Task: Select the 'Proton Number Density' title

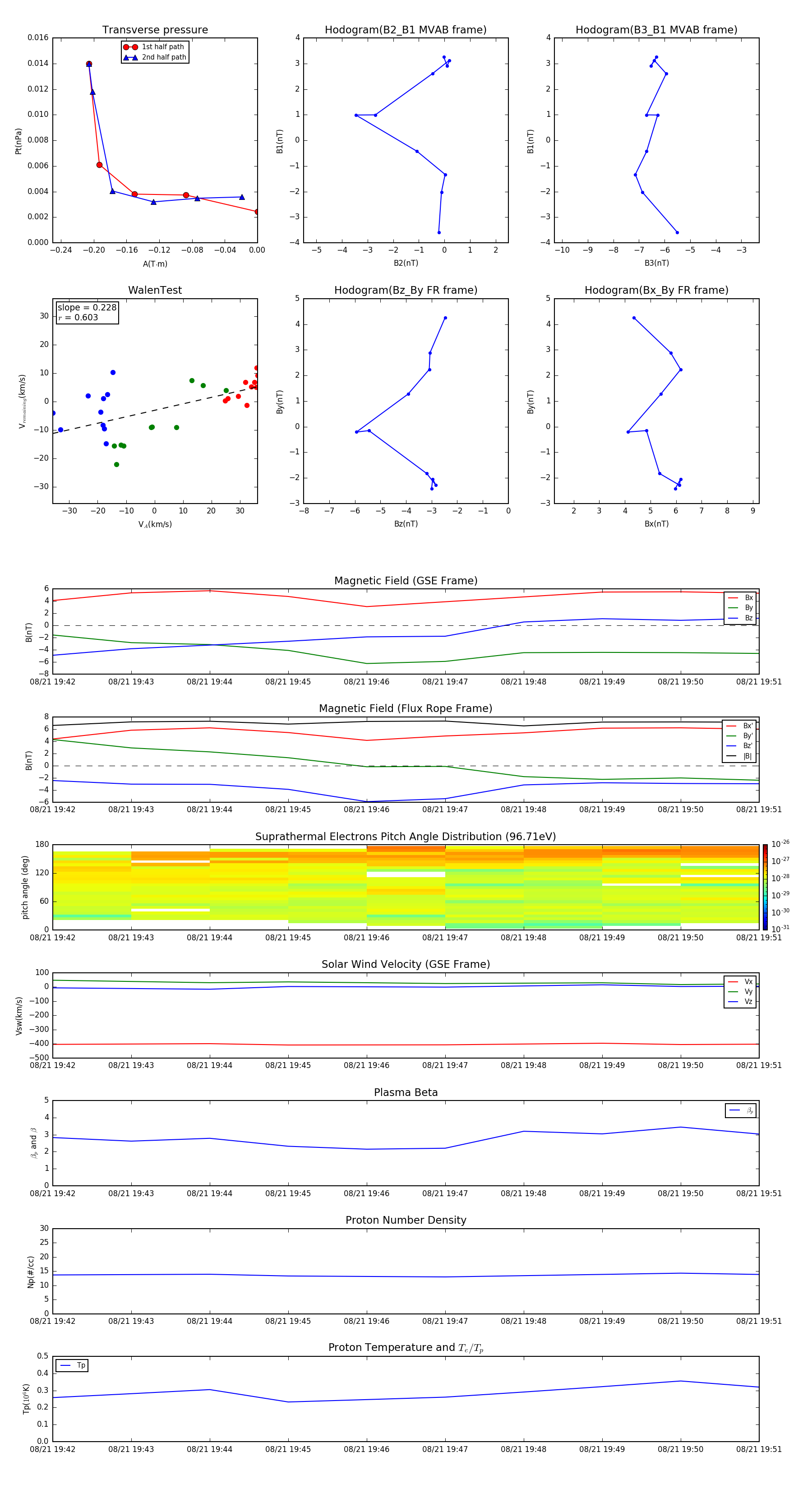Action: pos(406,1221)
